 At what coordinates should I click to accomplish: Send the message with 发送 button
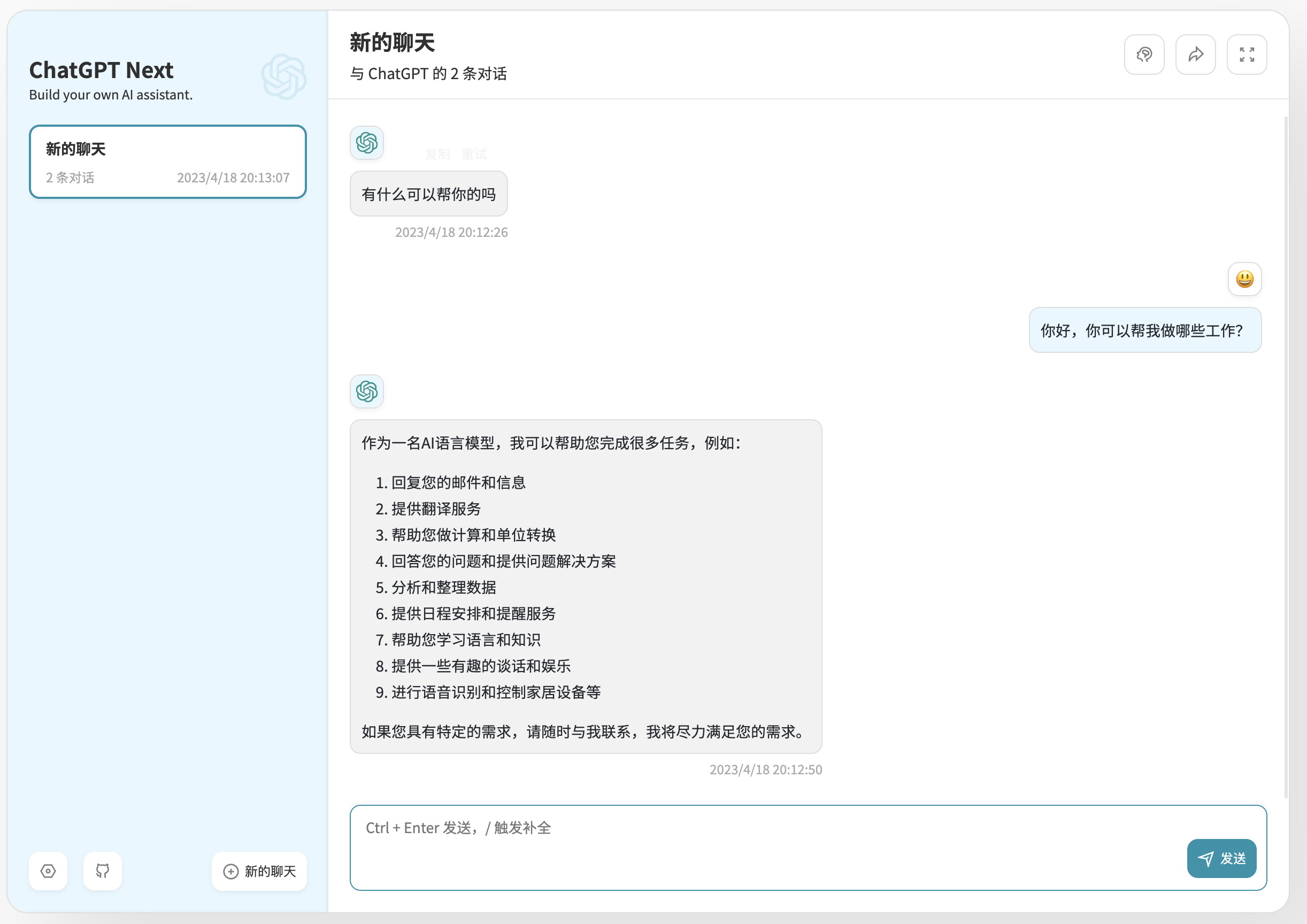[x=1221, y=859]
